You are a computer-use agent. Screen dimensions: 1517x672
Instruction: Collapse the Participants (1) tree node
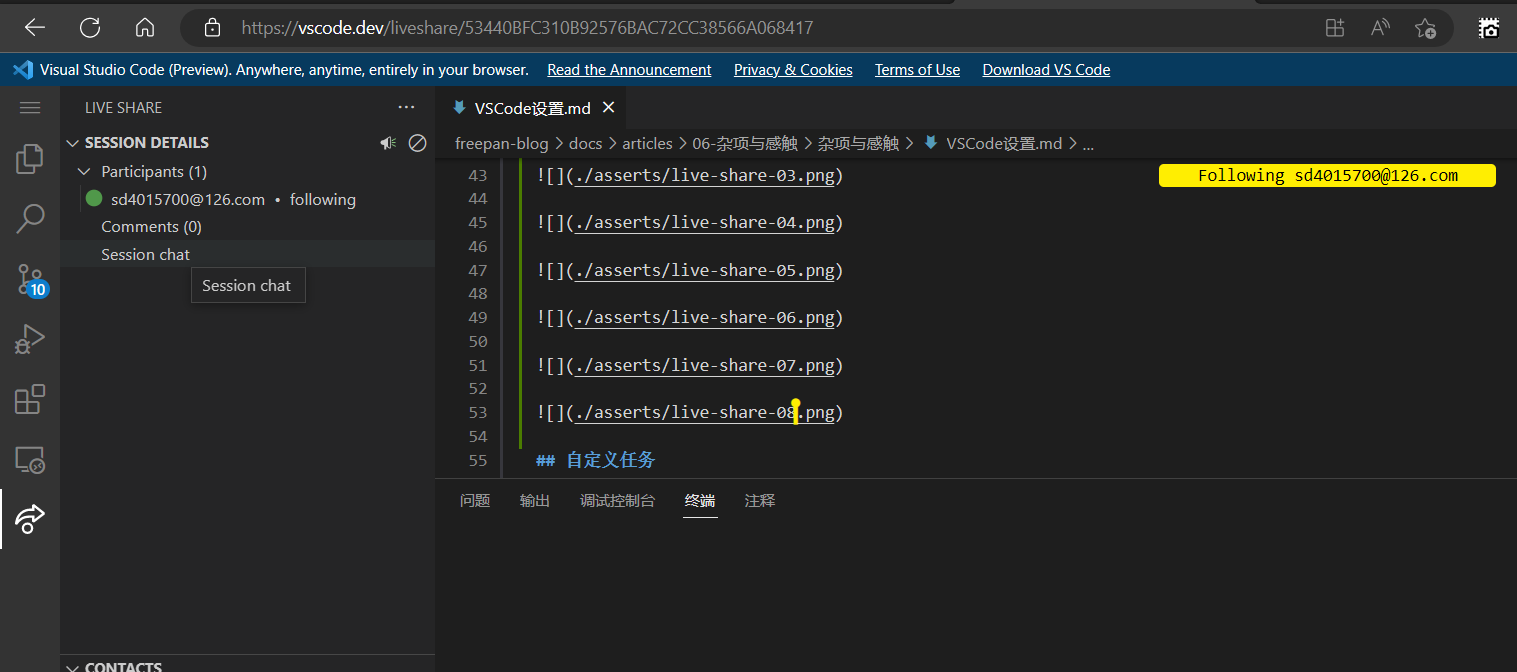coord(85,172)
